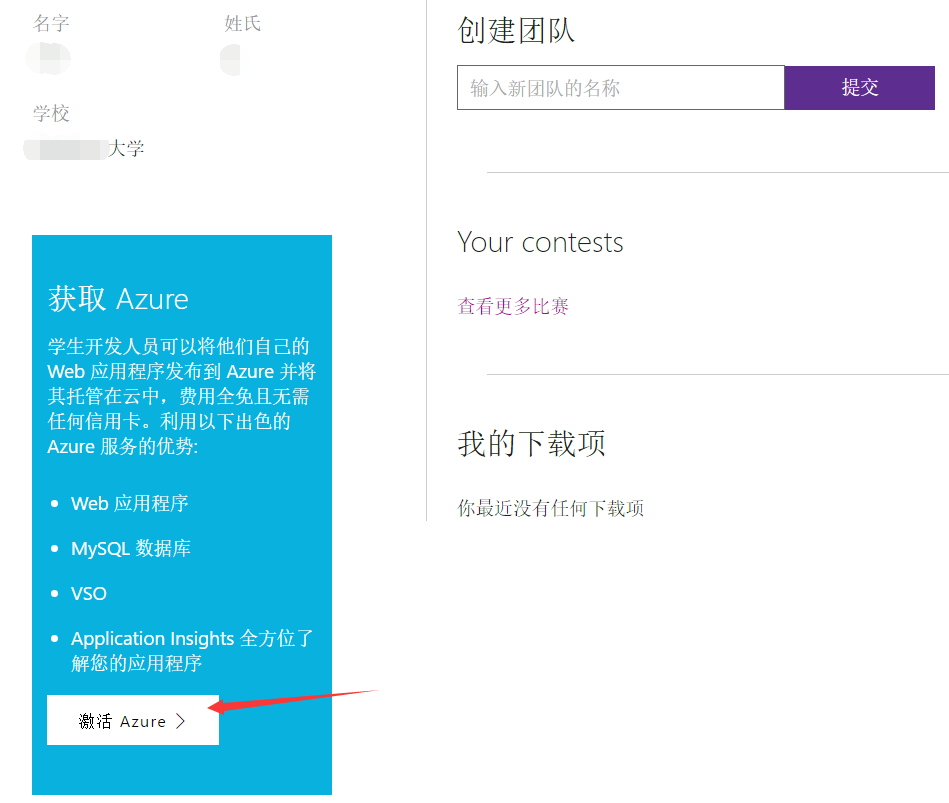
Task: Select the VSO list item
Action: [88, 594]
